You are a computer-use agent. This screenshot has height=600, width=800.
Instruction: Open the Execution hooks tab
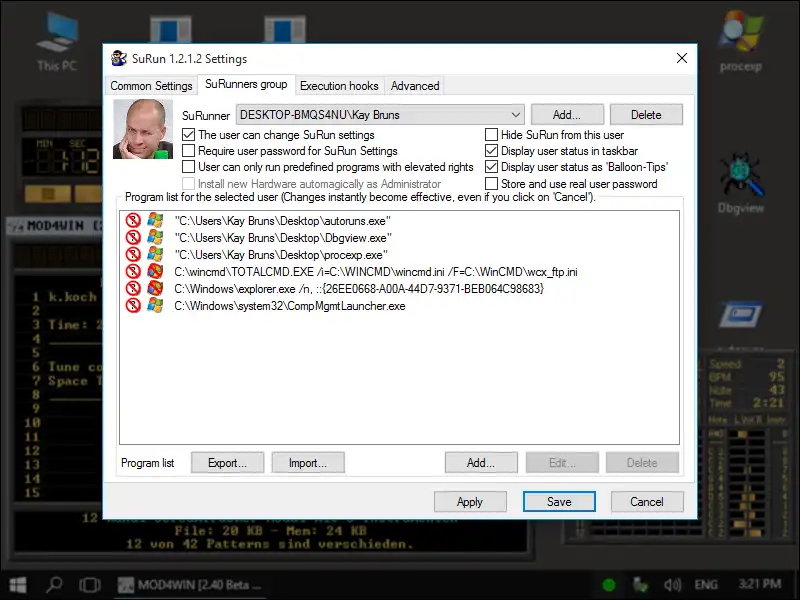point(339,86)
